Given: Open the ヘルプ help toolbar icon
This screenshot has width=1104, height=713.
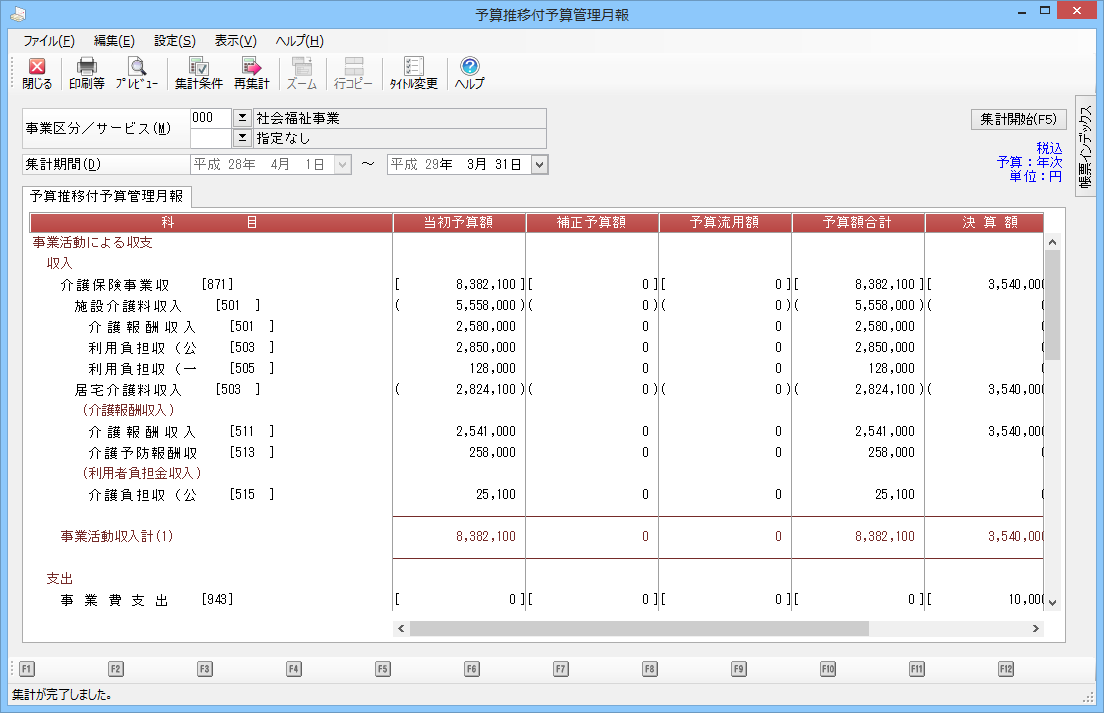Looking at the screenshot, I should (x=469, y=67).
